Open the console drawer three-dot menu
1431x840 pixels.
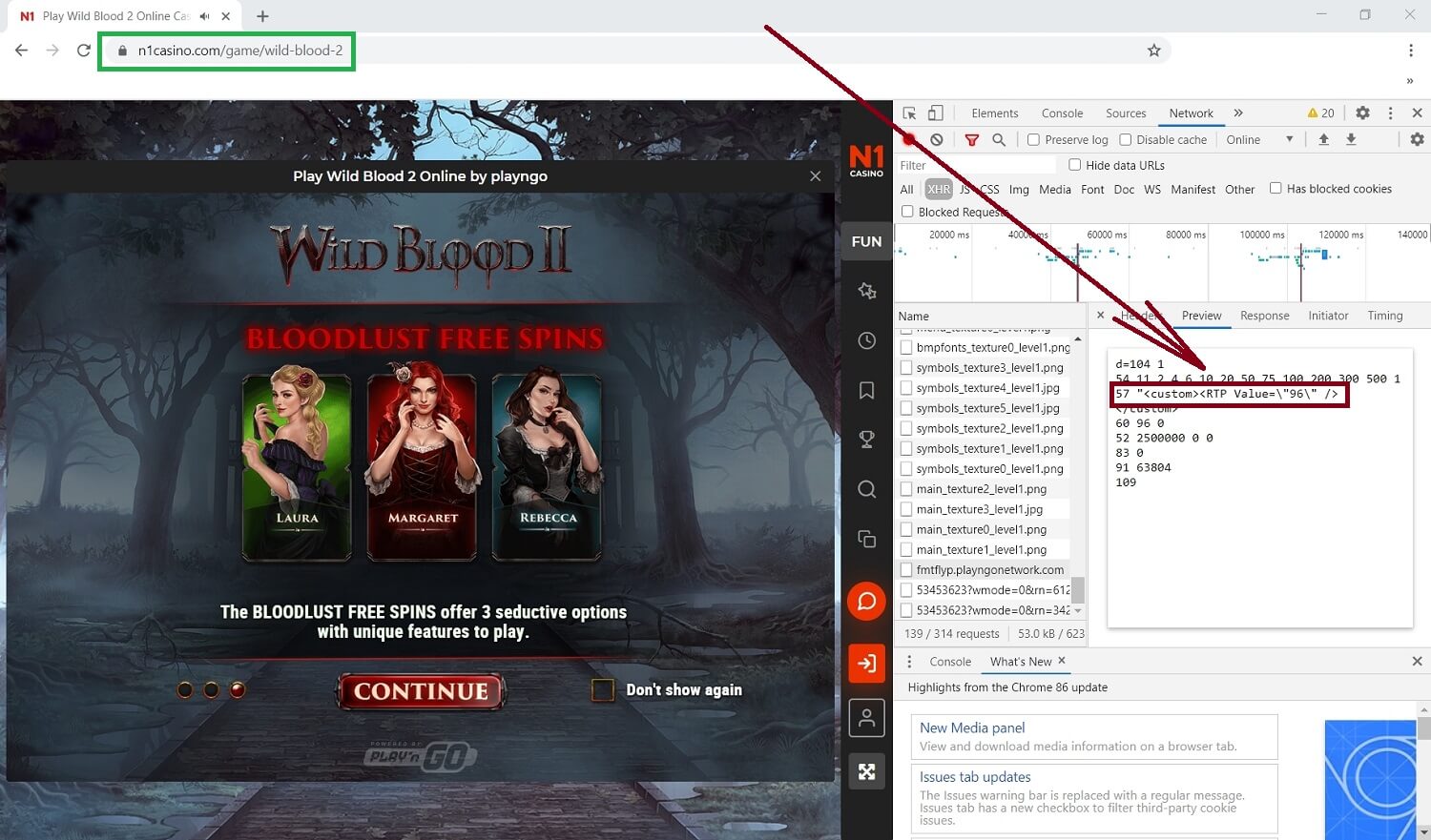[x=909, y=661]
